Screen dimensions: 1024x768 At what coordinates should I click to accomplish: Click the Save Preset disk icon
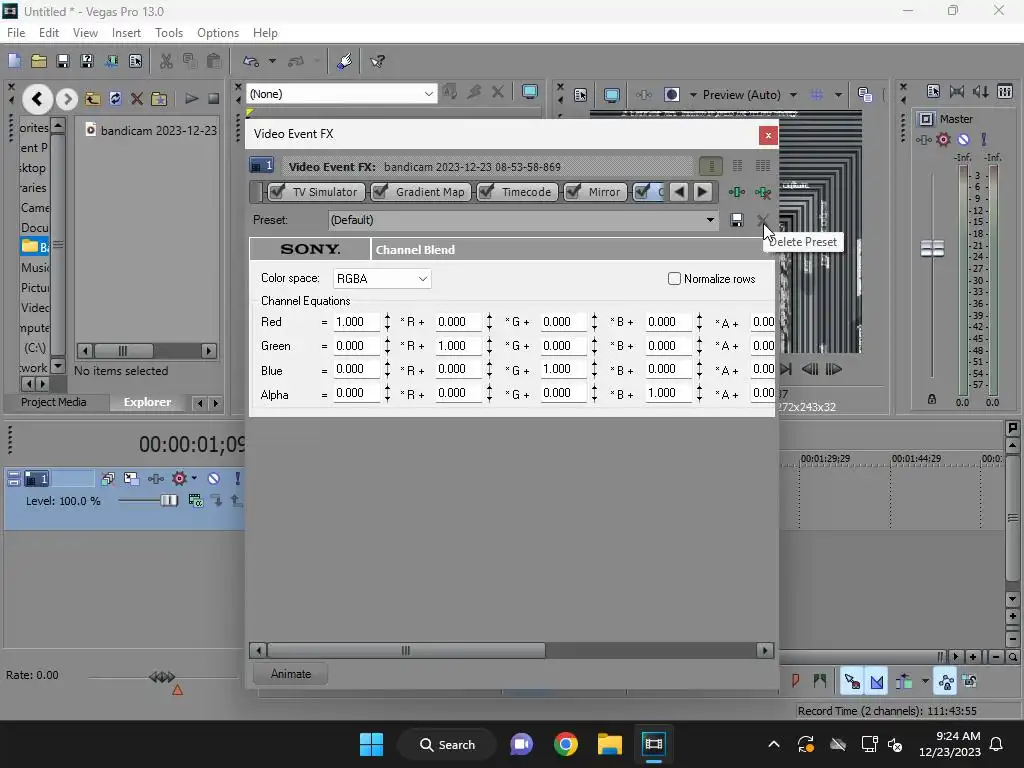737,220
